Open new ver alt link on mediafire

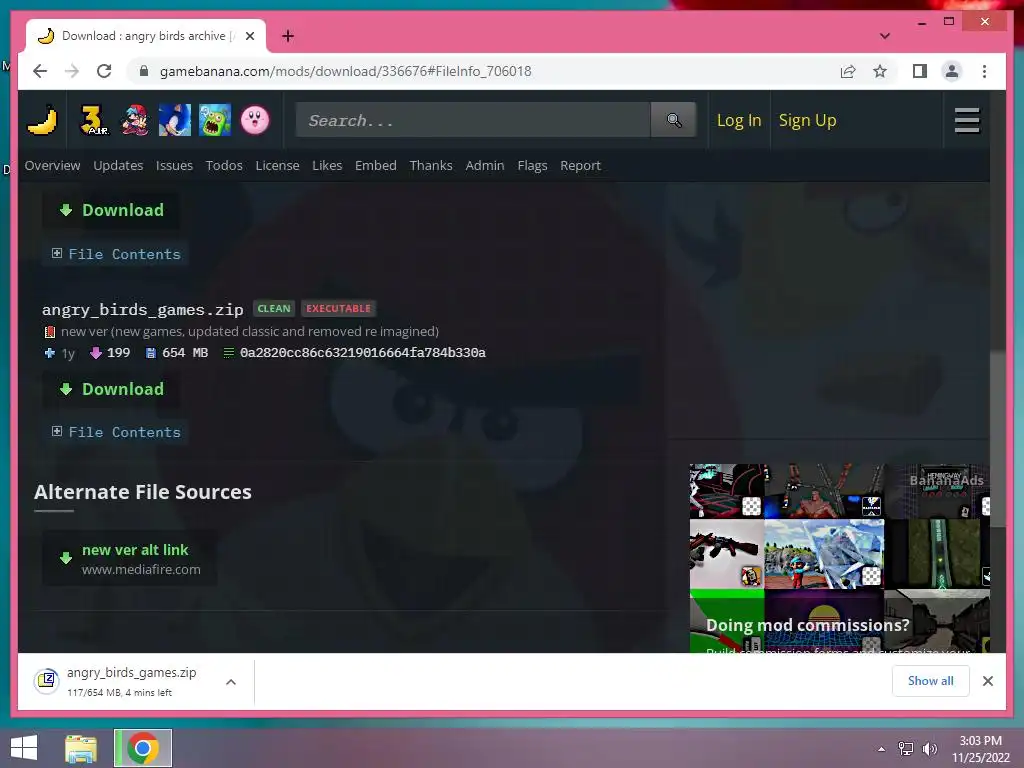tap(130, 558)
